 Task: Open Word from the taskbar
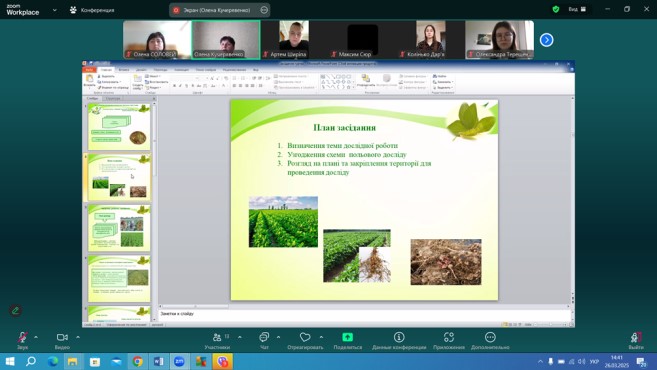pos(158,362)
